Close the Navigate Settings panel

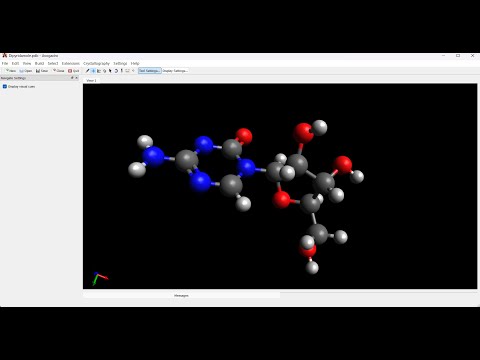click(x=77, y=78)
